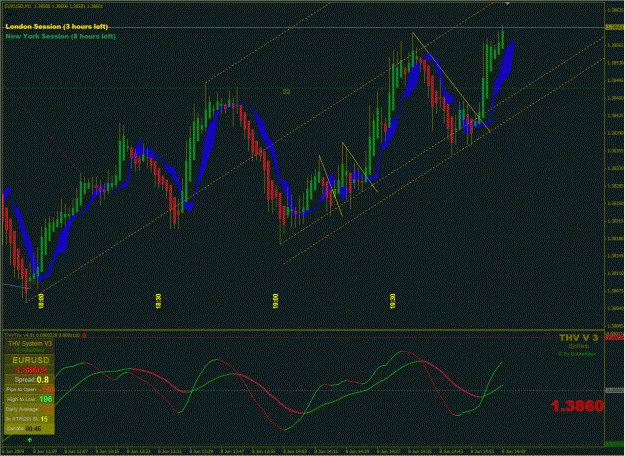
Task: Click the 18:00 vertical time marker
Action: pyautogui.click(x=41, y=301)
